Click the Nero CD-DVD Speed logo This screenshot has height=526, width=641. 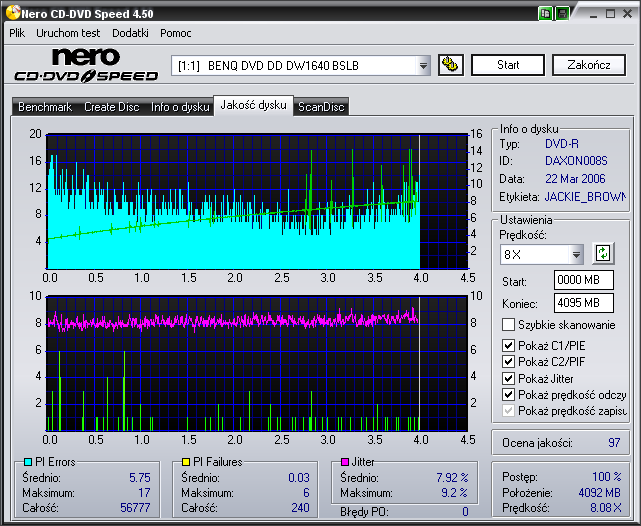tap(86, 65)
